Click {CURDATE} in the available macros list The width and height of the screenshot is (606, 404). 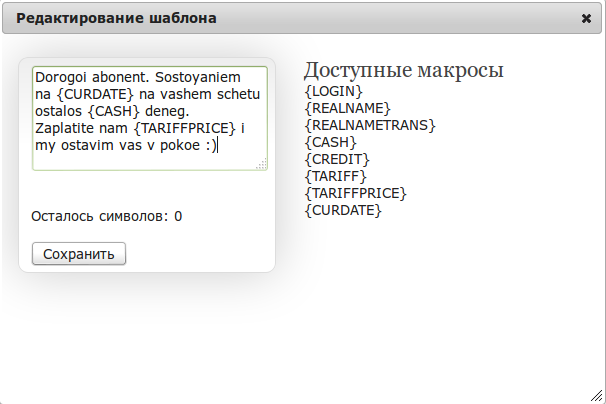coord(343,210)
